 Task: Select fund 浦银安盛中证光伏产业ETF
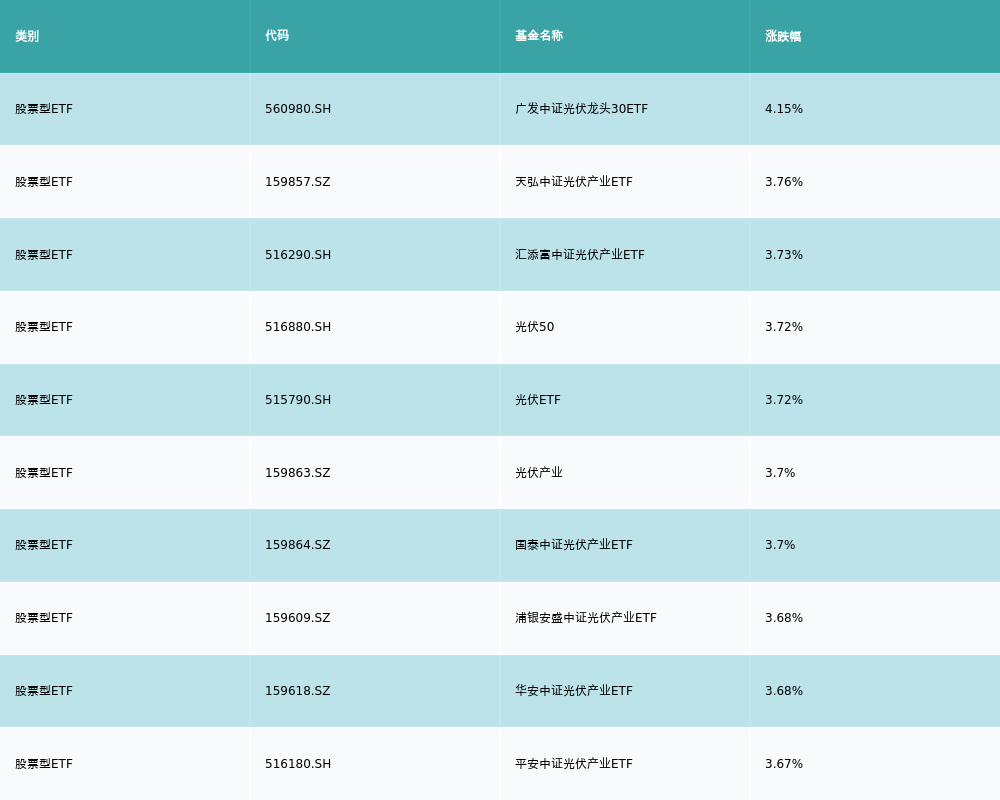585,618
